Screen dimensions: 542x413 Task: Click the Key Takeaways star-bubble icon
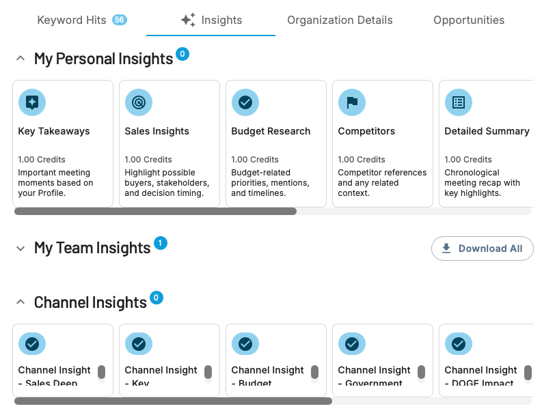click(x=32, y=102)
